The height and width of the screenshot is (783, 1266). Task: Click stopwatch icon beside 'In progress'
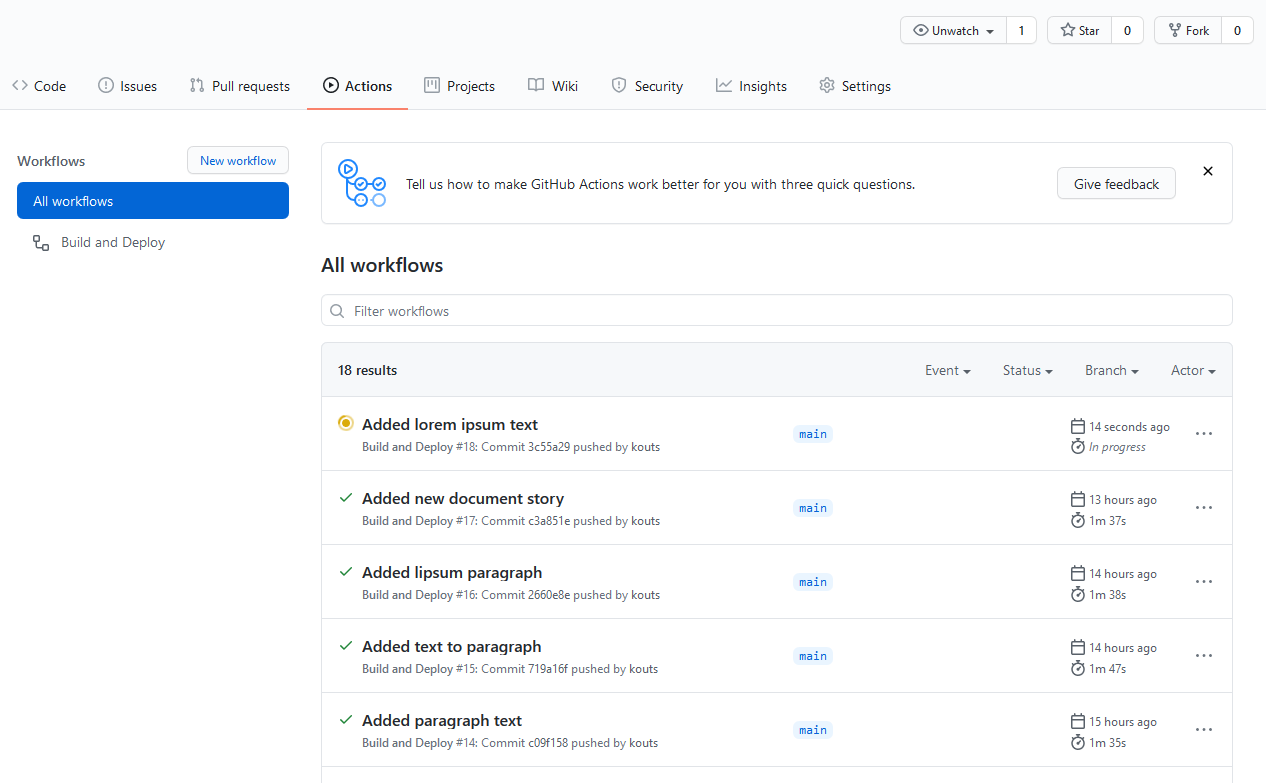pos(1078,446)
